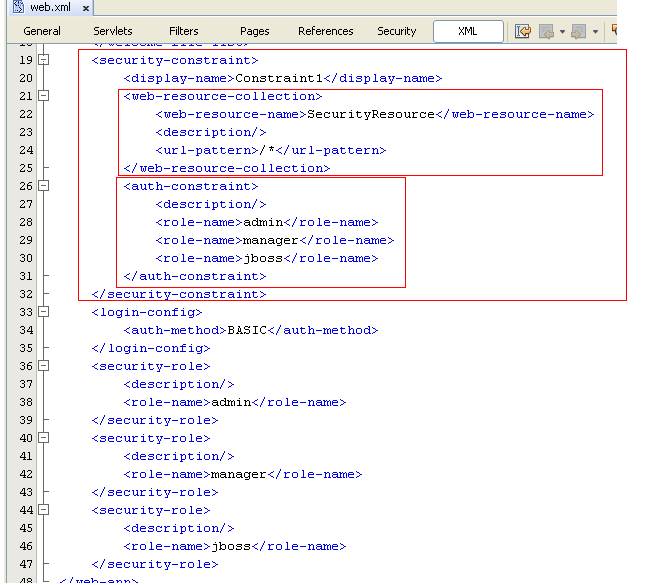The width and height of the screenshot is (653, 585).
Task: Open the Pages tab
Action: pos(254,31)
